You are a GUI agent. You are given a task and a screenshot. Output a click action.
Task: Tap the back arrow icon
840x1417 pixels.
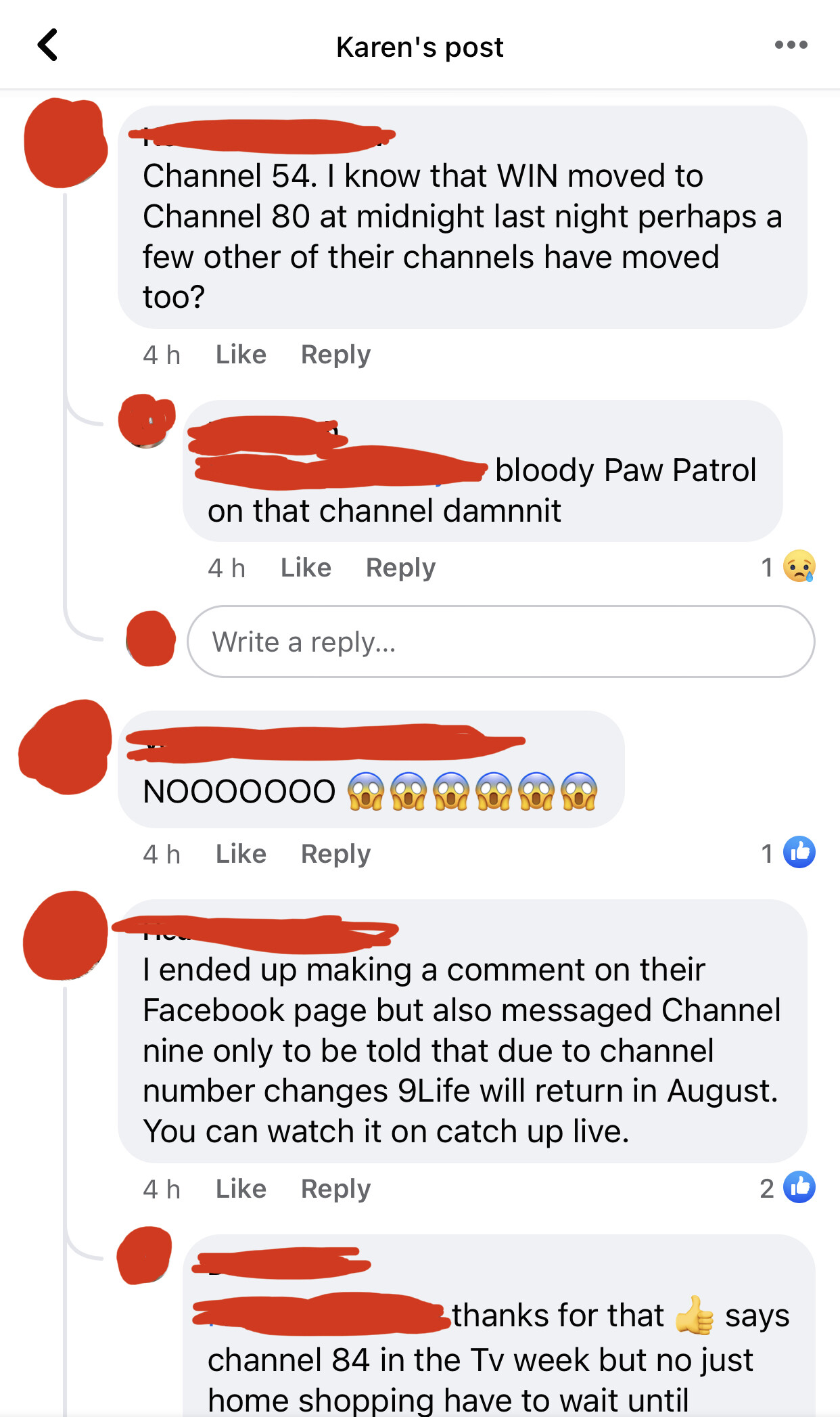pyautogui.click(x=47, y=45)
